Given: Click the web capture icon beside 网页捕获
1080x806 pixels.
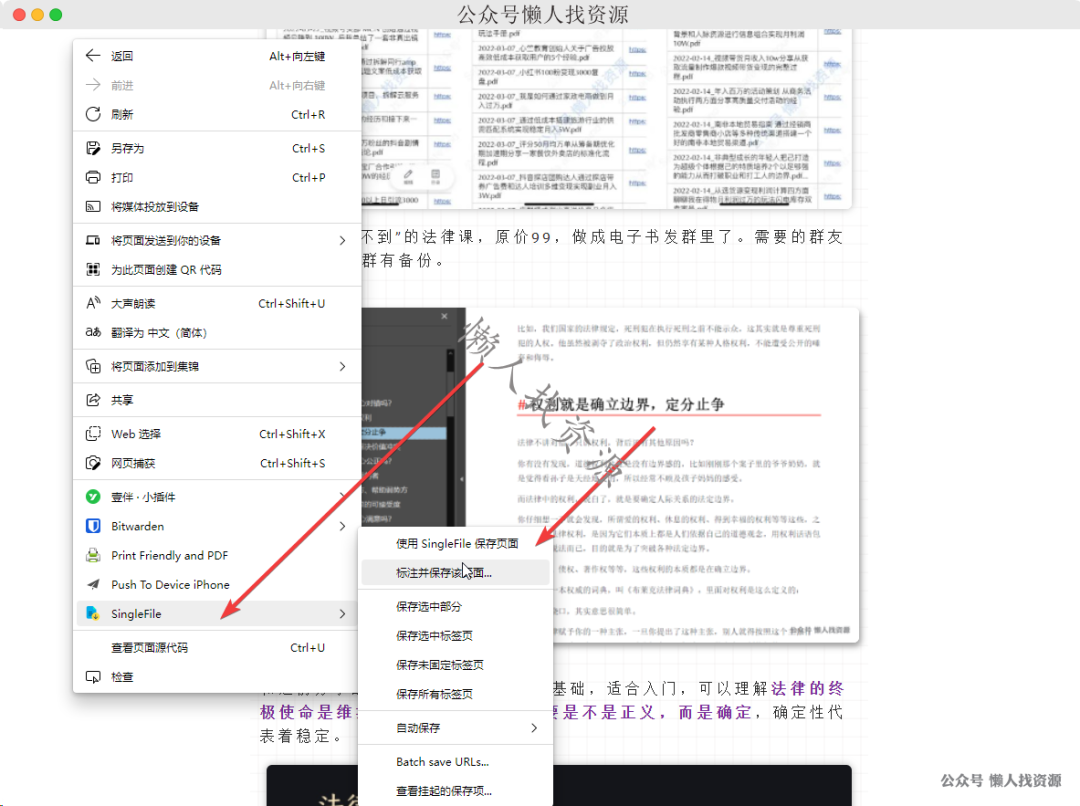Looking at the screenshot, I should [93, 463].
